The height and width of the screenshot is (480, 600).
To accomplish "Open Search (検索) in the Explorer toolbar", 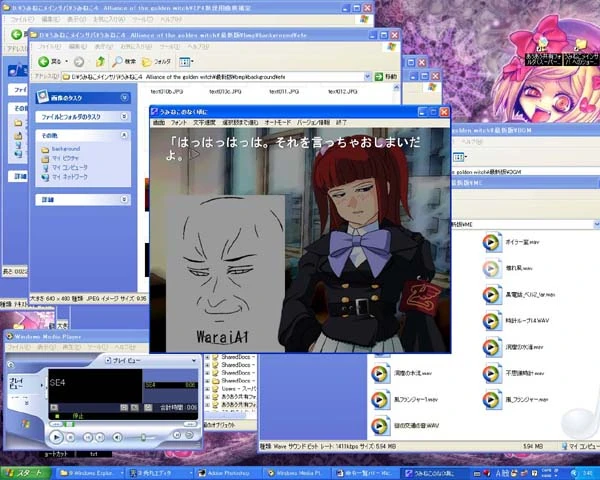I will [x=124, y=61].
